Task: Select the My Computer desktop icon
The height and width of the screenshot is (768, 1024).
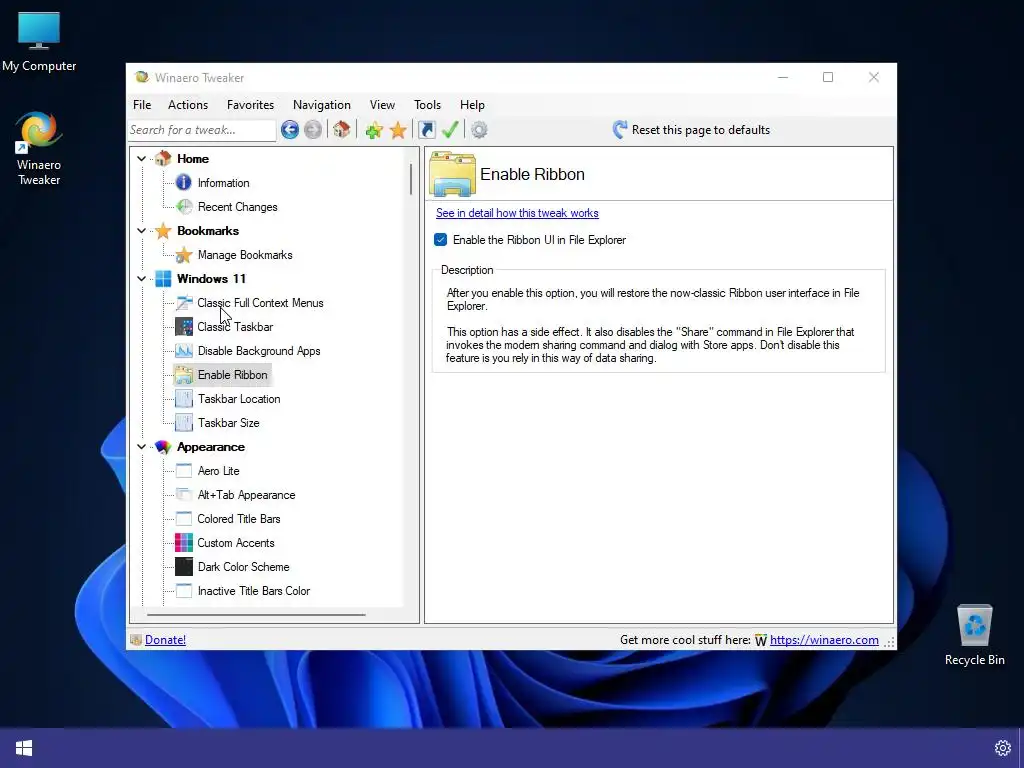Action: click(x=39, y=42)
